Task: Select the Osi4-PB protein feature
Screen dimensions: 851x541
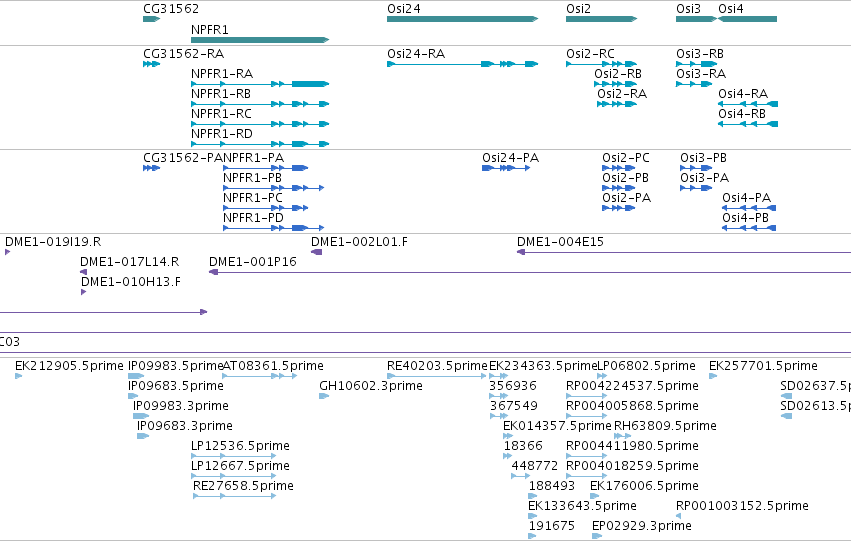Action: click(x=749, y=228)
